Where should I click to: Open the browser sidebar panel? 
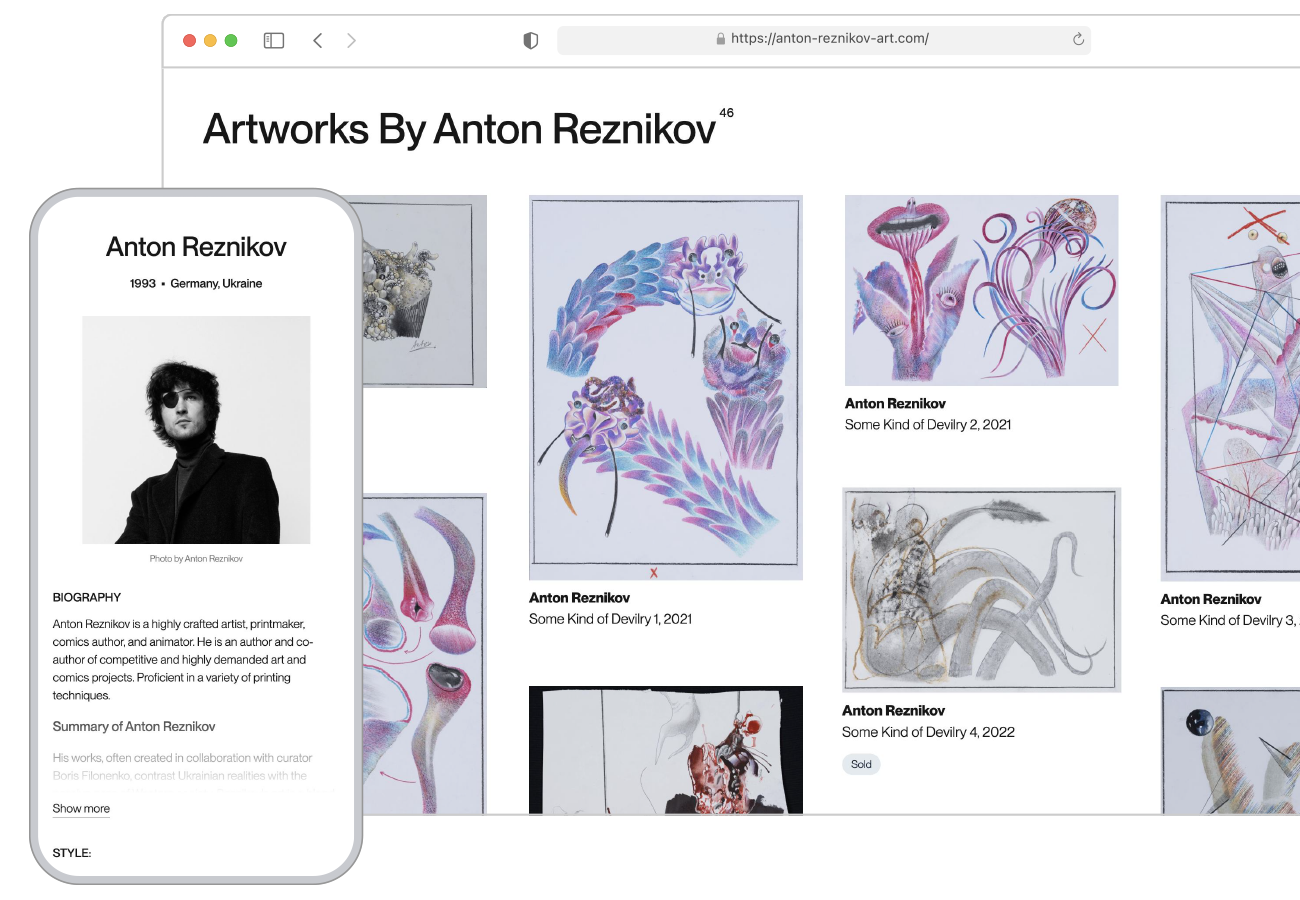pyautogui.click(x=273, y=40)
